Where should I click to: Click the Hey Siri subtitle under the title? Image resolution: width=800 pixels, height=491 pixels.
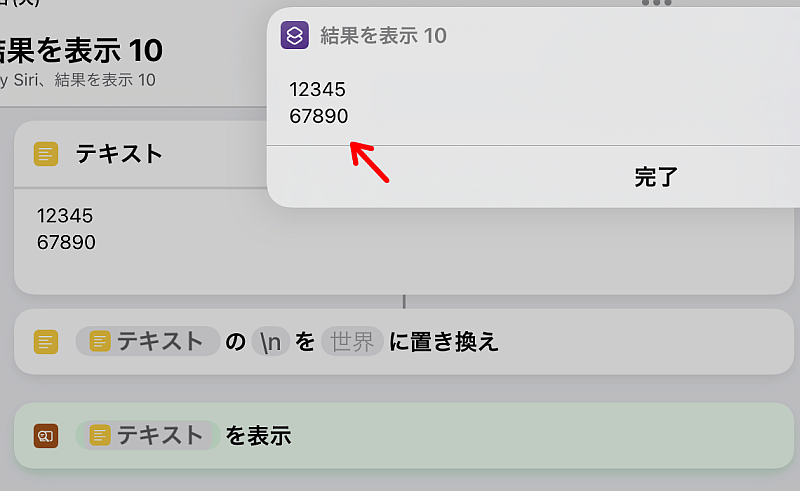[78, 80]
